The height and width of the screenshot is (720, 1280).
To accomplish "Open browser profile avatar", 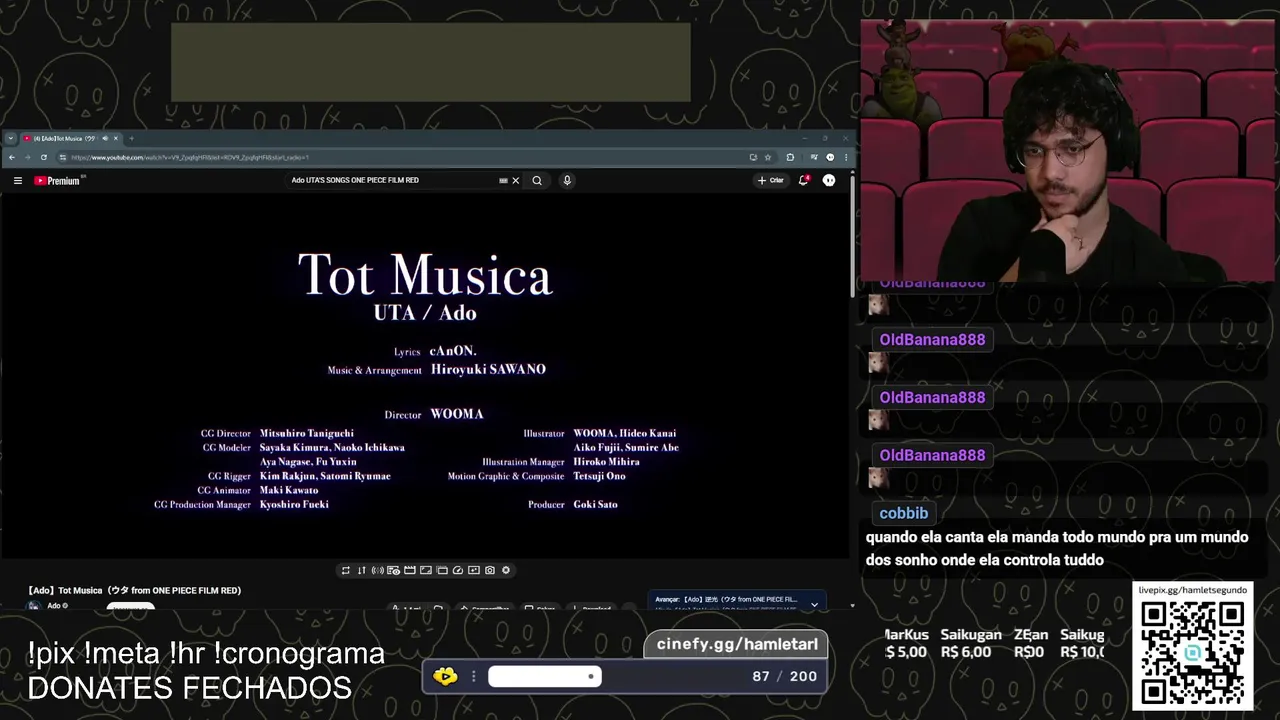I will click(830, 157).
